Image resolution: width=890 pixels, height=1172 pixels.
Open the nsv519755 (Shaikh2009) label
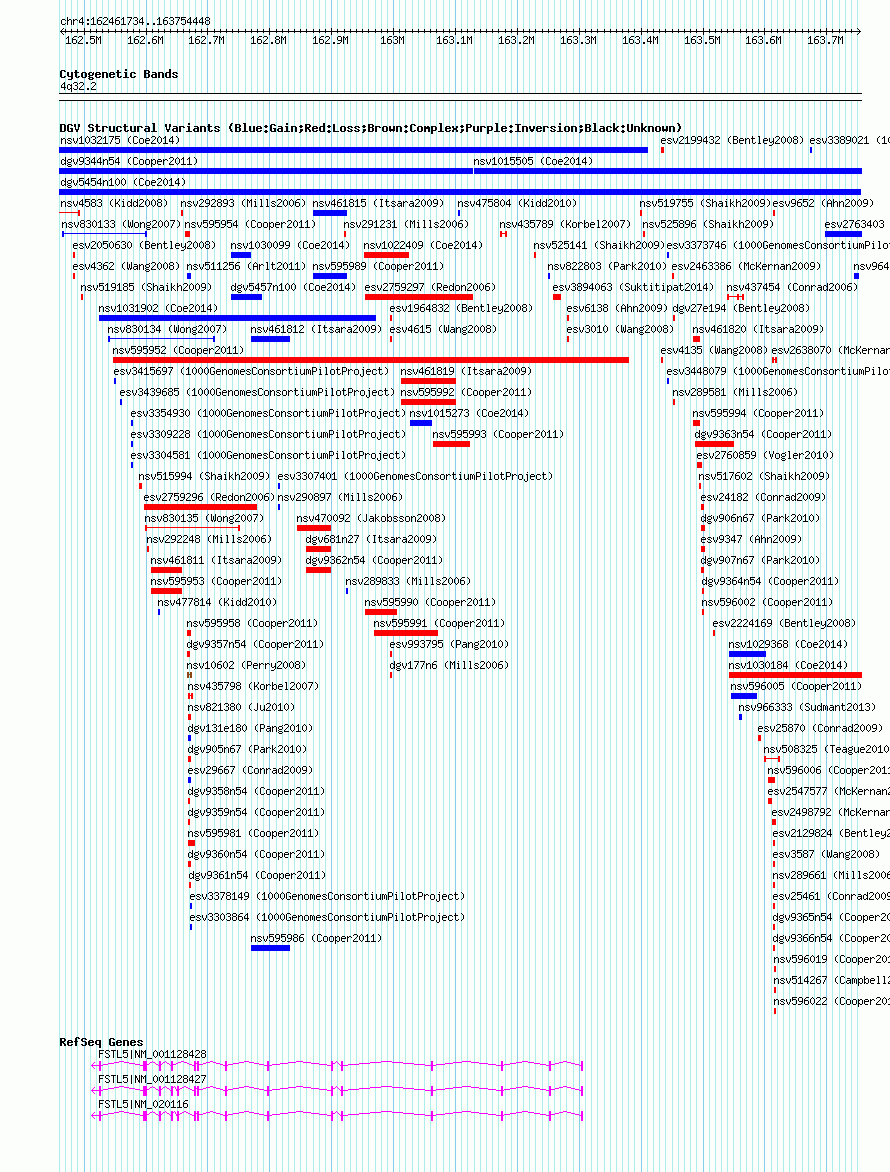click(x=705, y=203)
